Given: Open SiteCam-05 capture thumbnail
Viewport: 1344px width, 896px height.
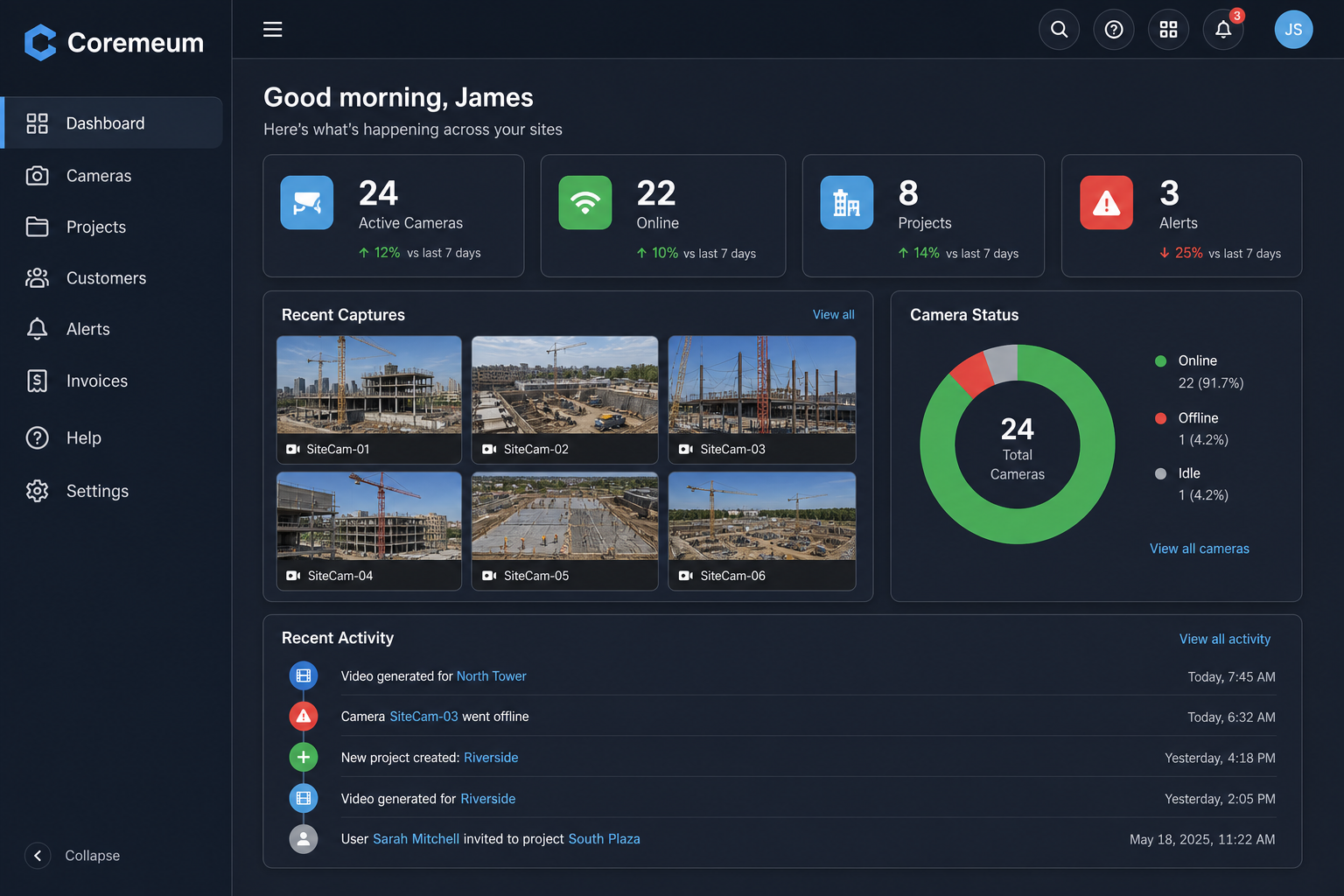Looking at the screenshot, I should point(564,531).
